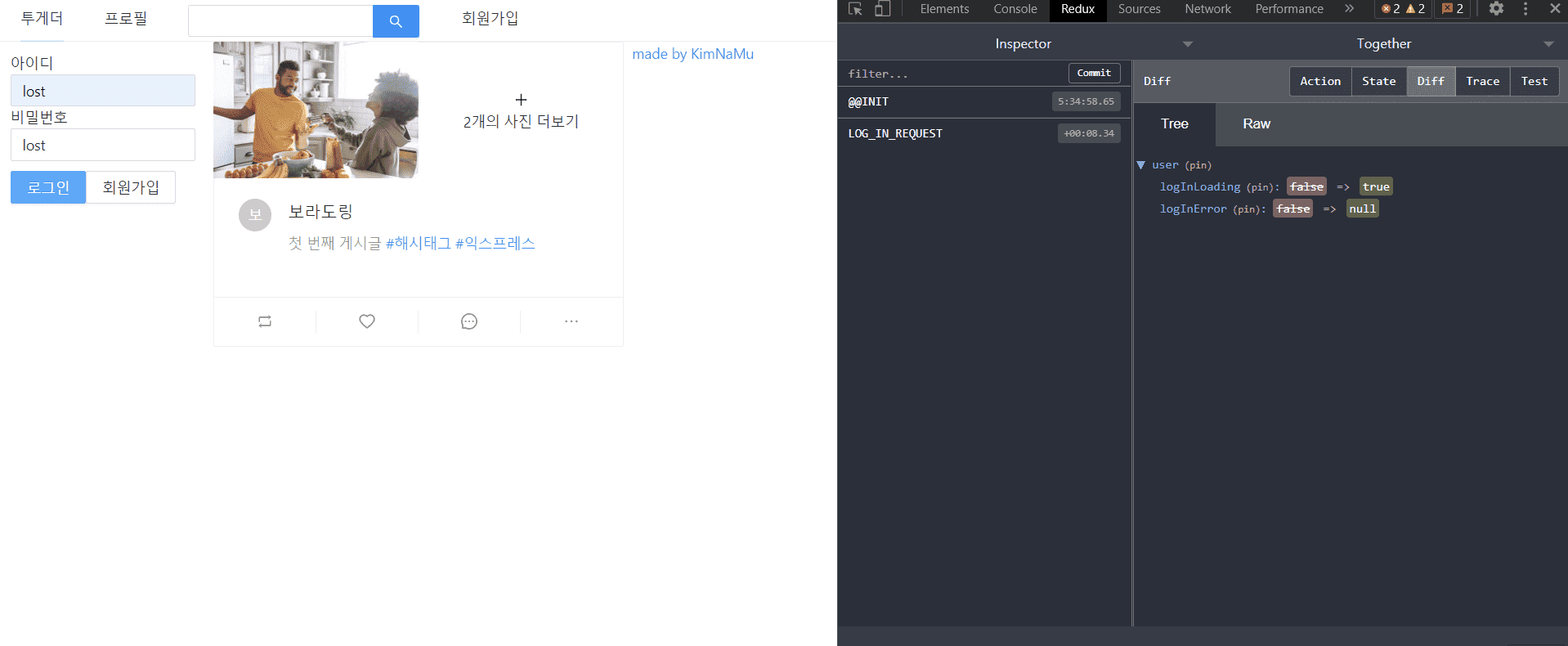Image resolution: width=1568 pixels, height=646 pixels.
Task: Switch to the Test view
Action: tap(1534, 81)
